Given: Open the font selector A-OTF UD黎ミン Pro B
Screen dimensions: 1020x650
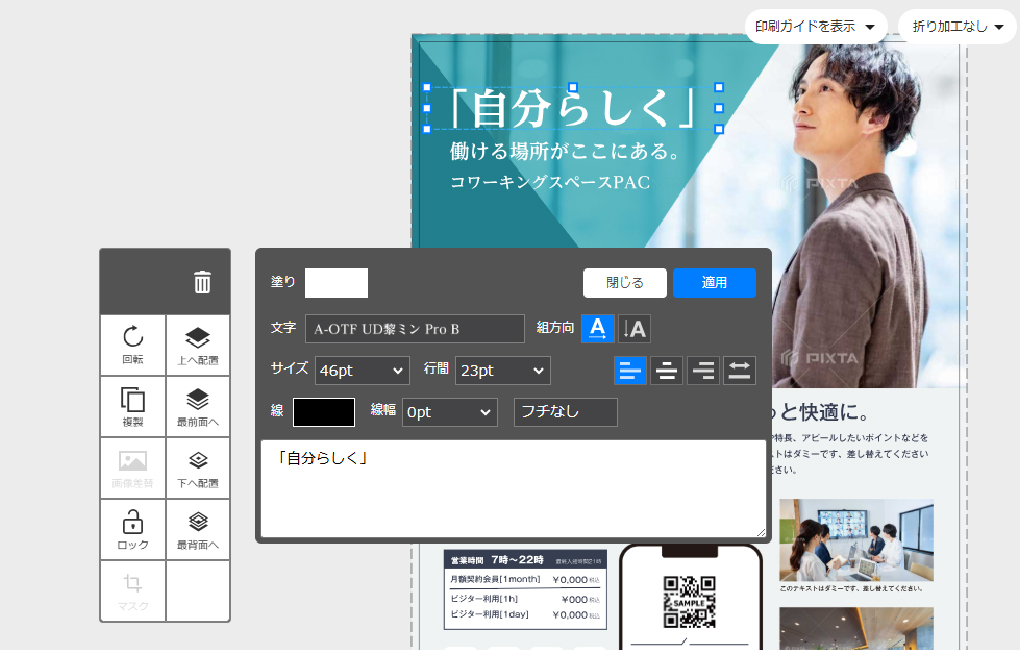Looking at the screenshot, I should click(x=415, y=329).
